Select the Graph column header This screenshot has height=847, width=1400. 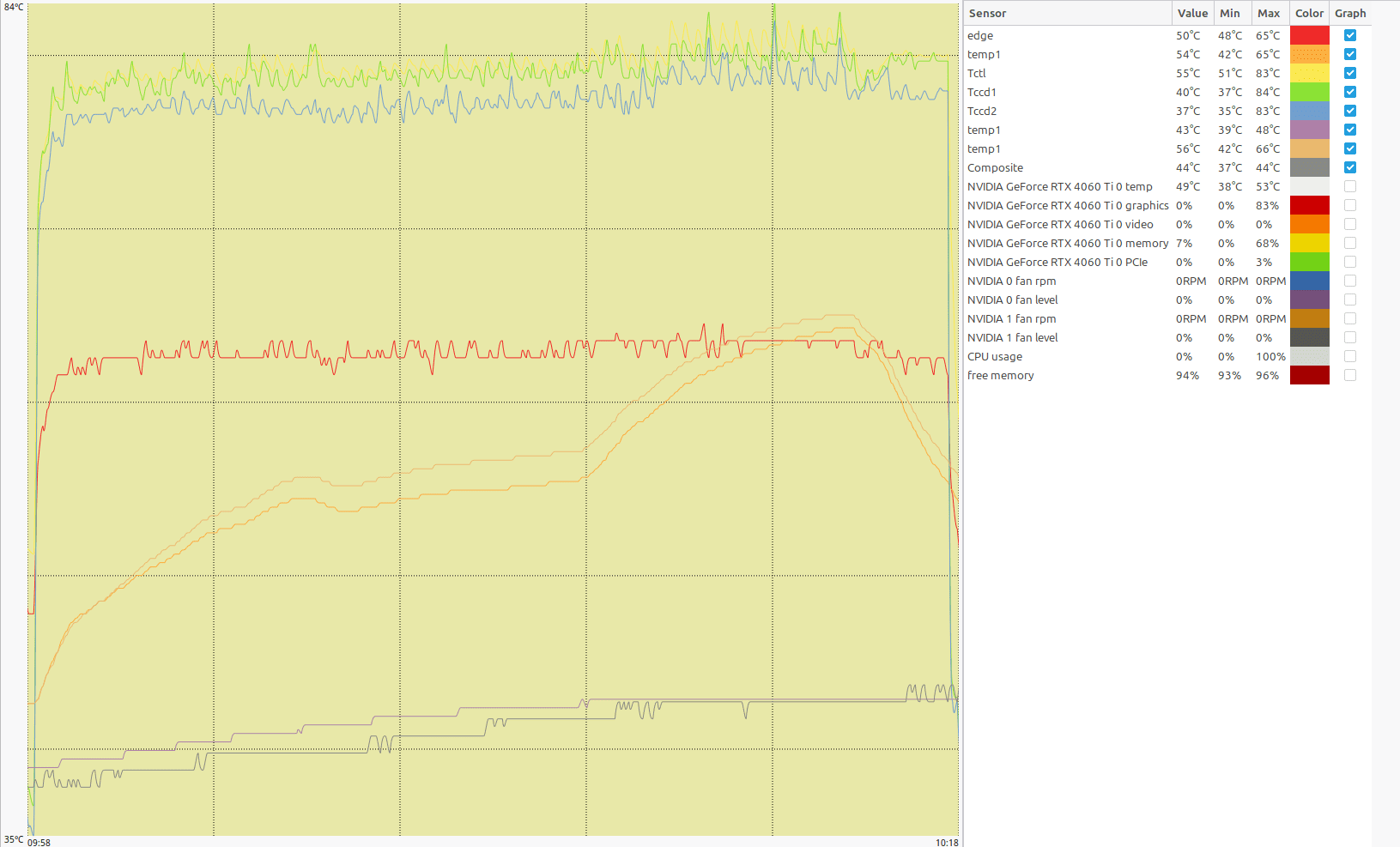pos(1350,13)
